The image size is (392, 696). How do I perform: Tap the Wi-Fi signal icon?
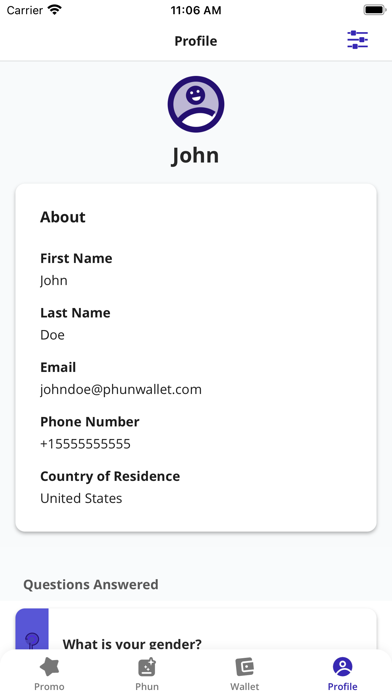pos(55,10)
